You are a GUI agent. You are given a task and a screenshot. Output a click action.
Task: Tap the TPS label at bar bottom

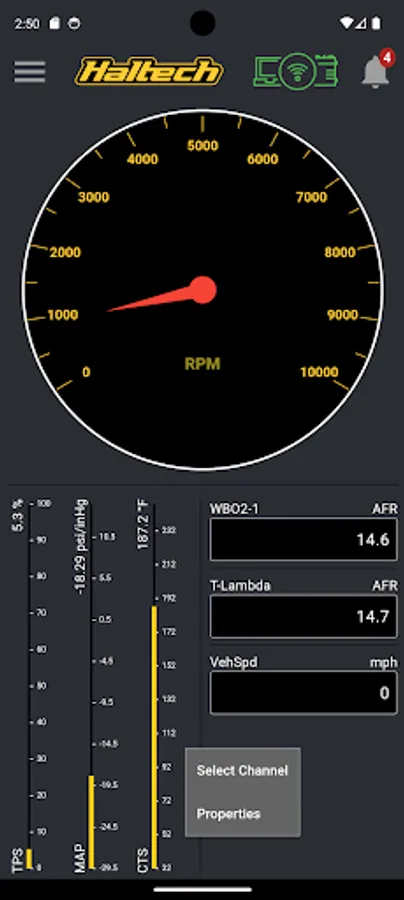point(18,859)
